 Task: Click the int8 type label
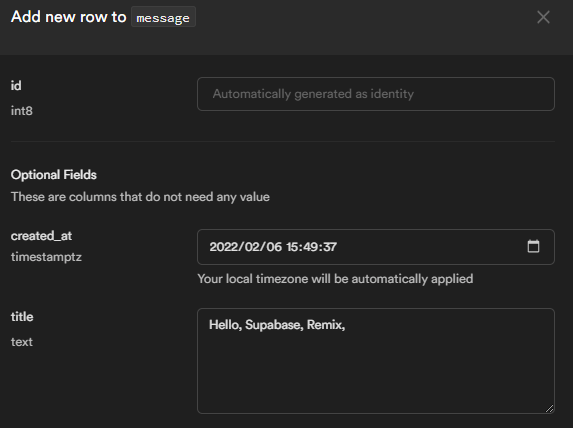[x=22, y=111]
